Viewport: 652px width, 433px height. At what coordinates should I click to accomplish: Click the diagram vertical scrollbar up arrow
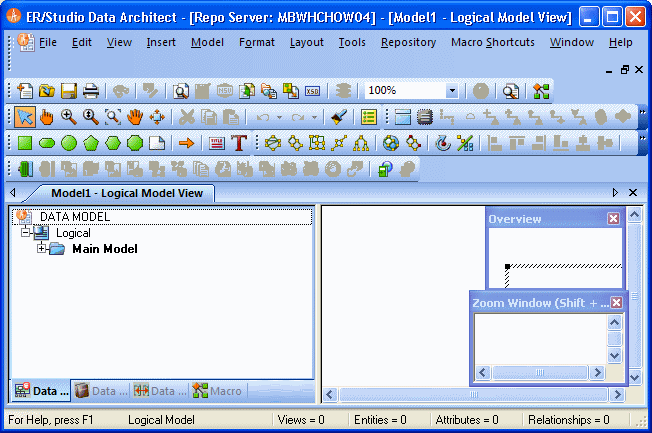click(x=635, y=215)
